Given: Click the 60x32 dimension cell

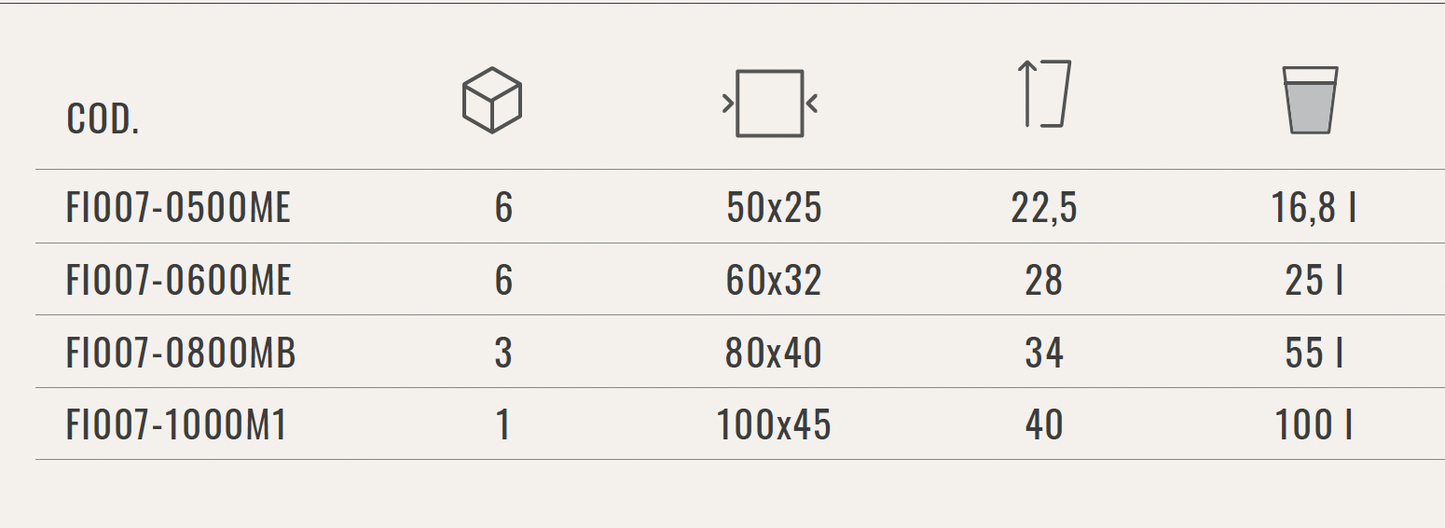Looking at the screenshot, I should (x=774, y=280).
